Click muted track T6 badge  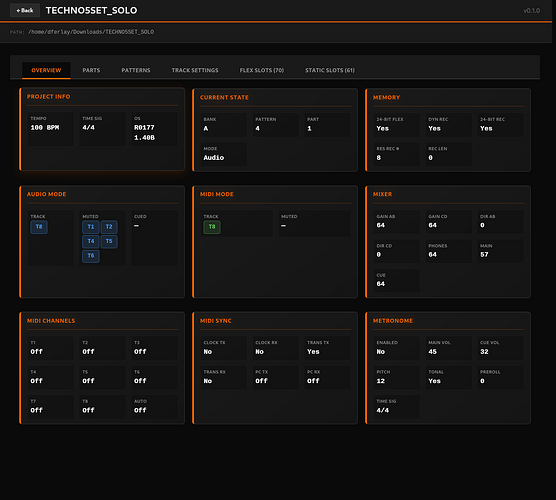(91, 256)
